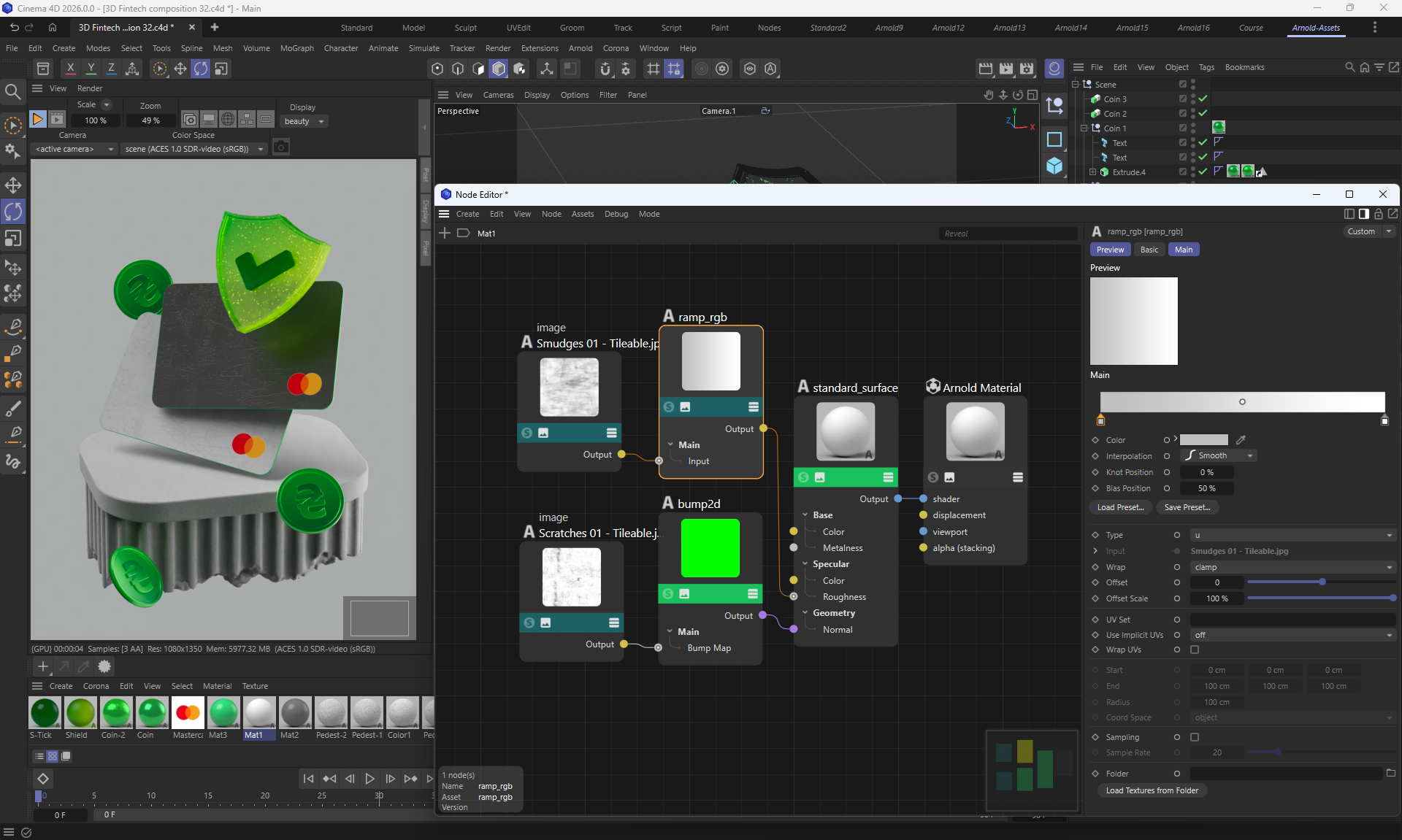Screen dimensions: 1402x840
Task: Open the MoGraph menu
Action: coord(296,48)
